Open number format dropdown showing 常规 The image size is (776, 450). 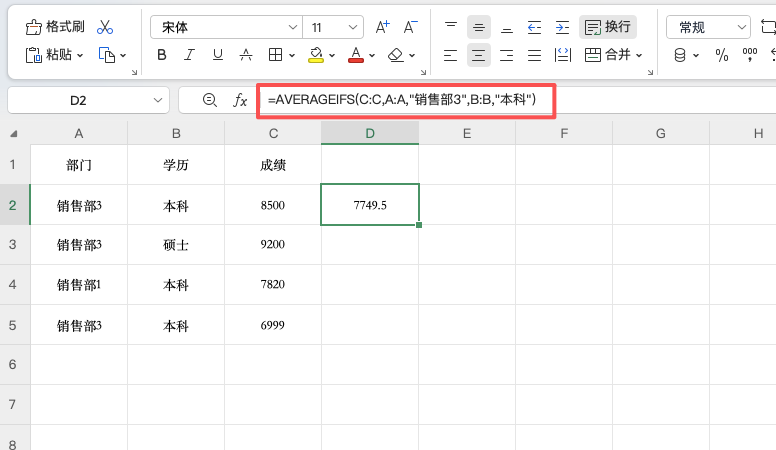pyautogui.click(x=709, y=27)
